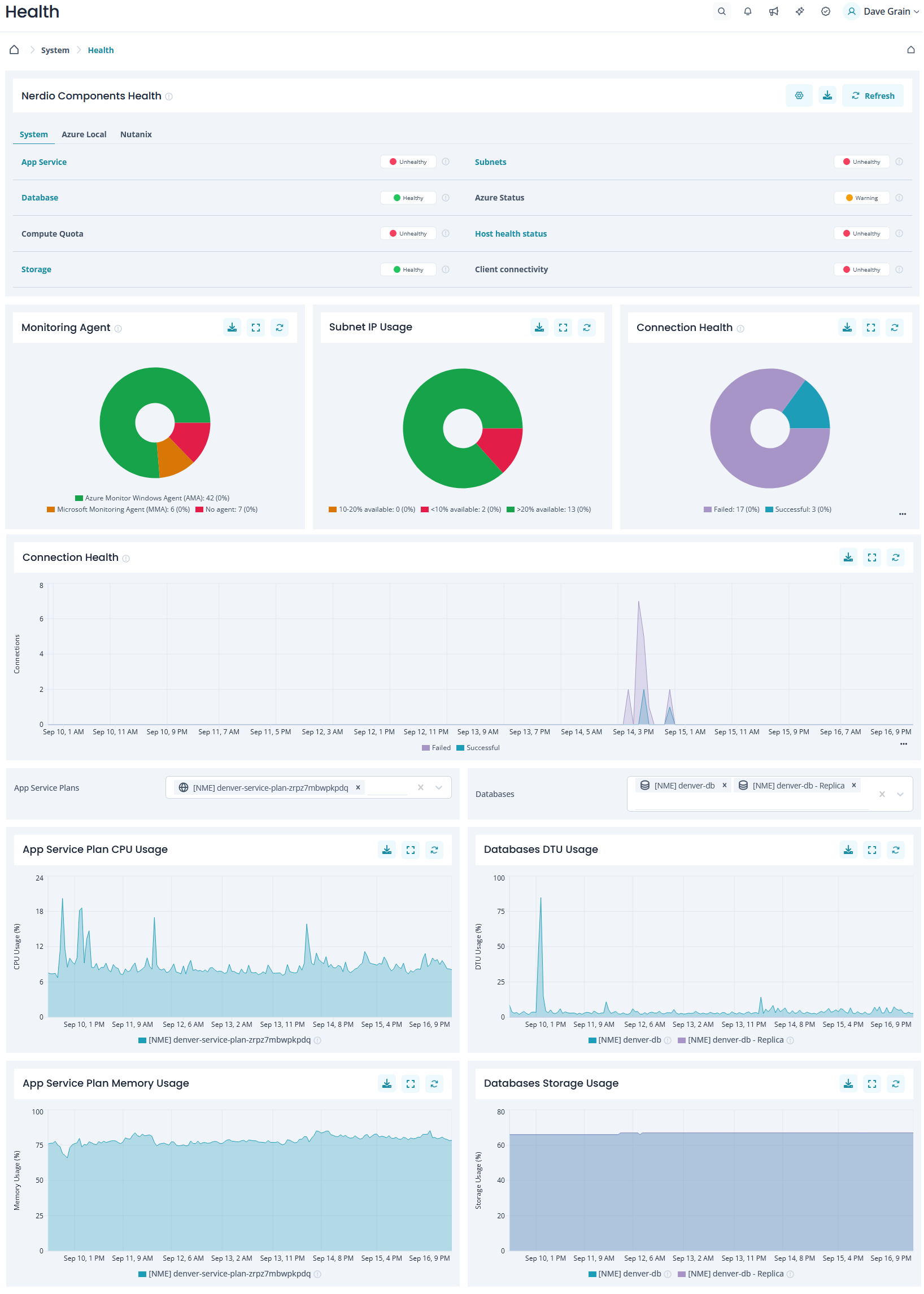
Task: Refresh Databases Storage Usage chart
Action: [x=896, y=1084]
